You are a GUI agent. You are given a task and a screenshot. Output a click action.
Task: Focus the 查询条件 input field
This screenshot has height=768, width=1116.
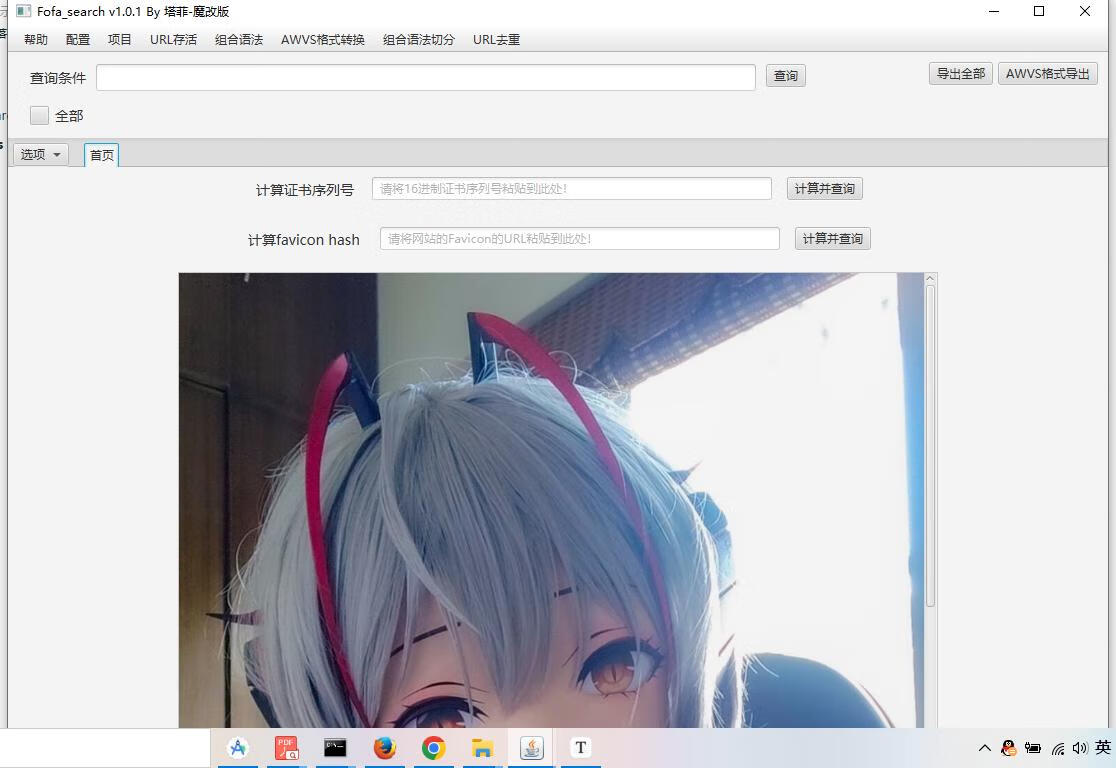(426, 78)
